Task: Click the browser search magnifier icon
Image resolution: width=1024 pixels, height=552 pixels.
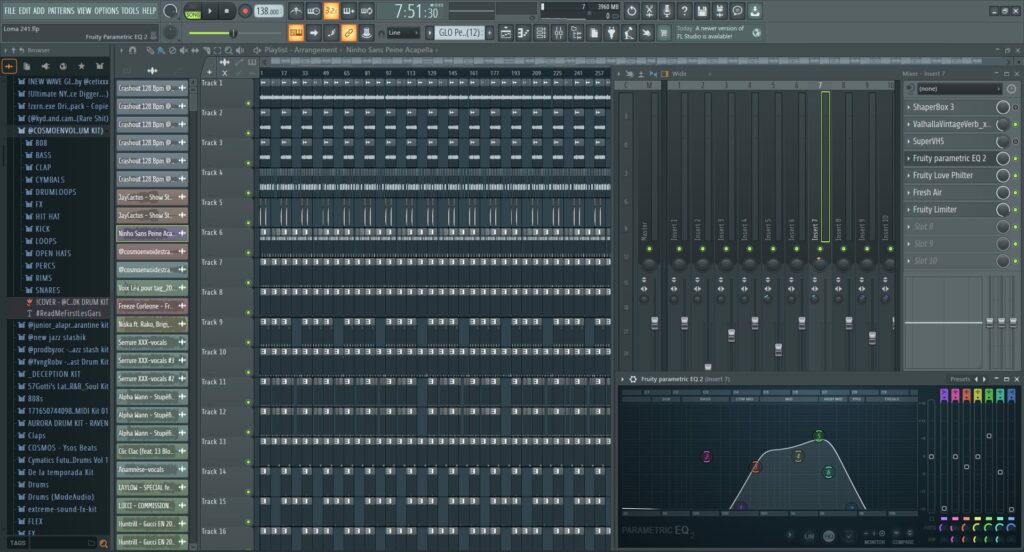Action: pyautogui.click(x=103, y=543)
